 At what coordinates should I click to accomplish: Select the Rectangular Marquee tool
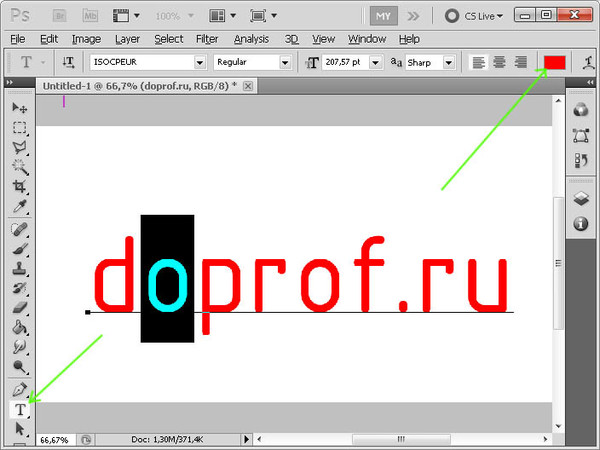pos(19,127)
